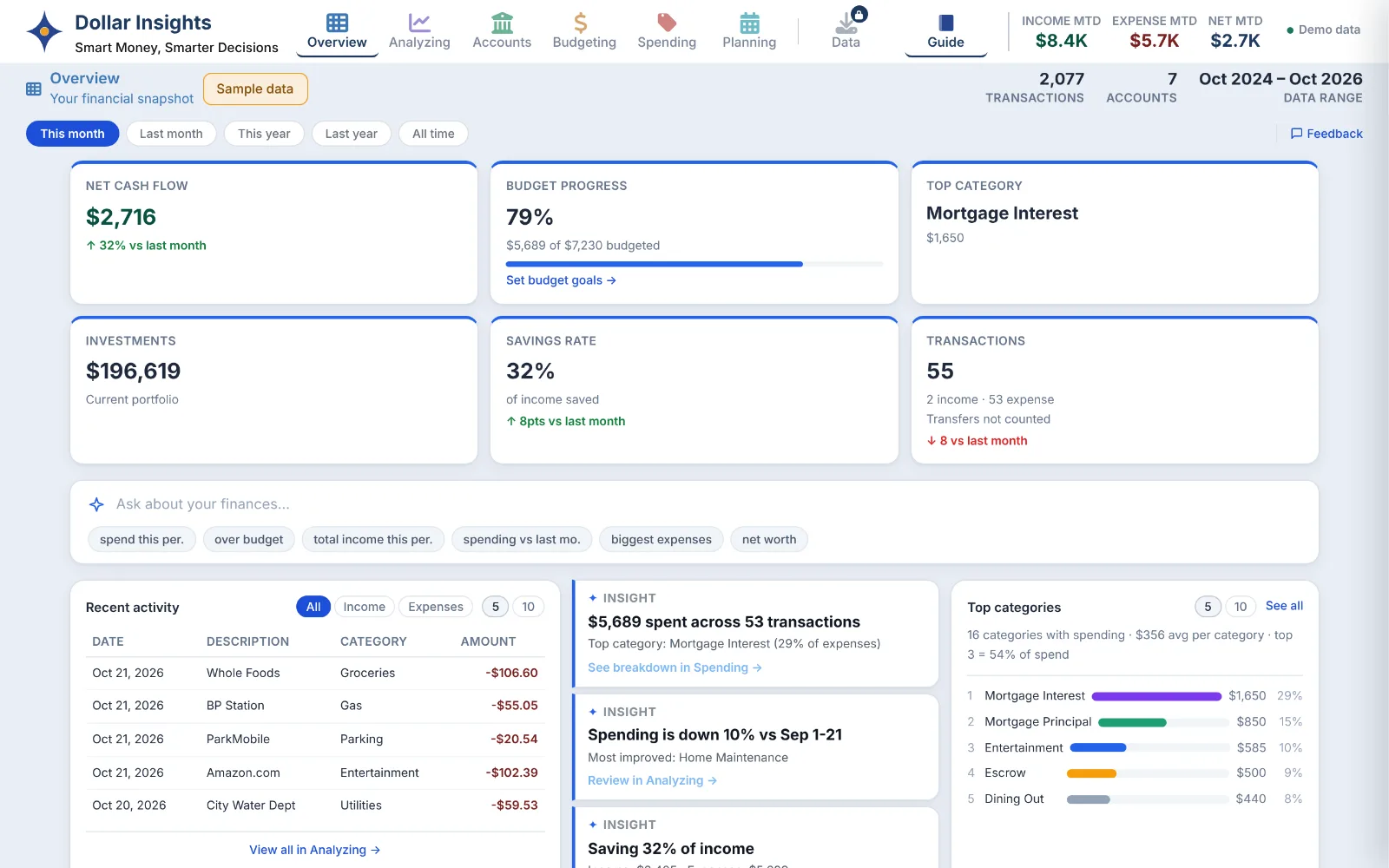Screen dimensions: 1389x868
Task: Open the Spending tag icon
Action: (x=667, y=23)
